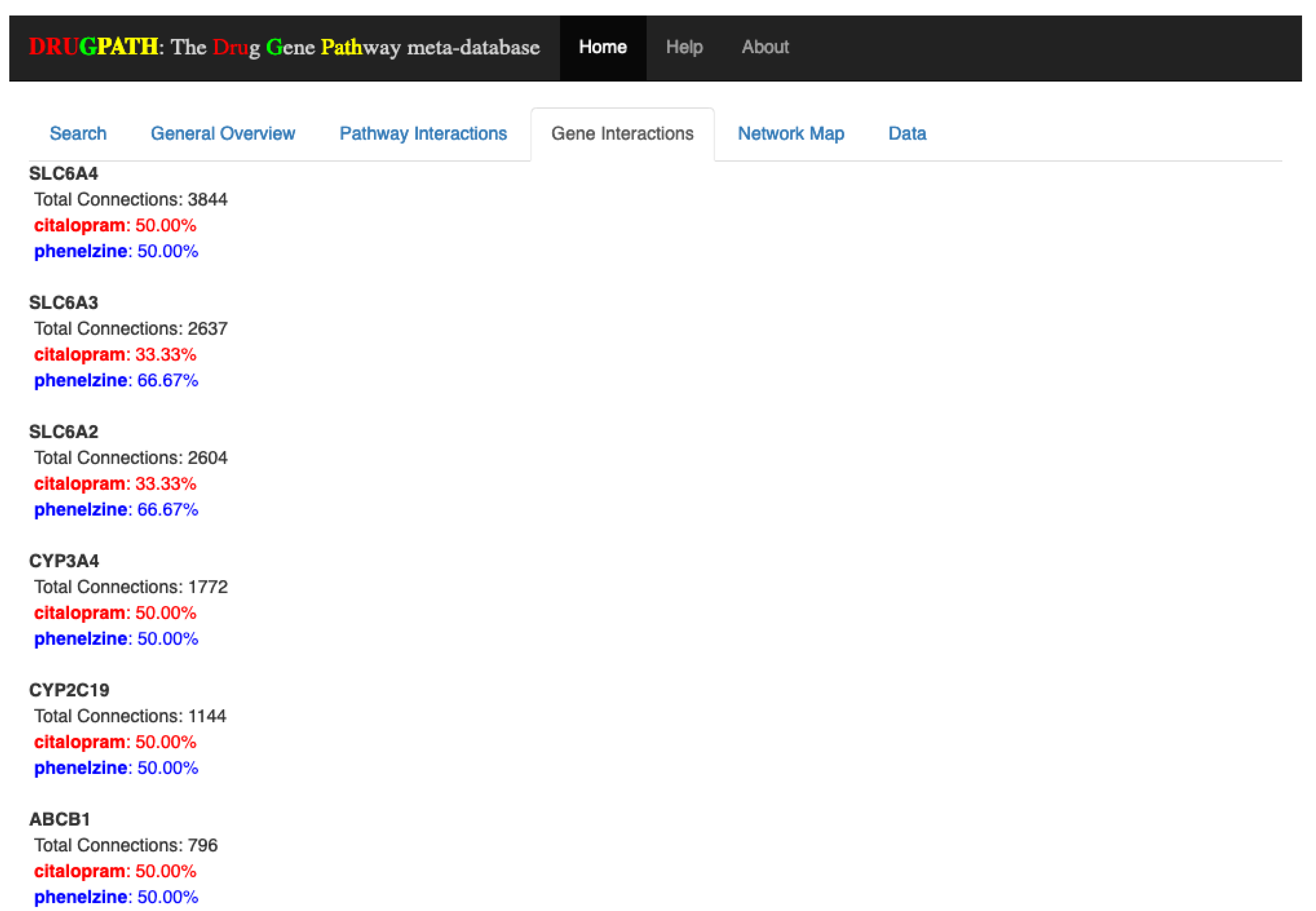
Task: Click the SLC6A3 gene heading
Action: (63, 303)
